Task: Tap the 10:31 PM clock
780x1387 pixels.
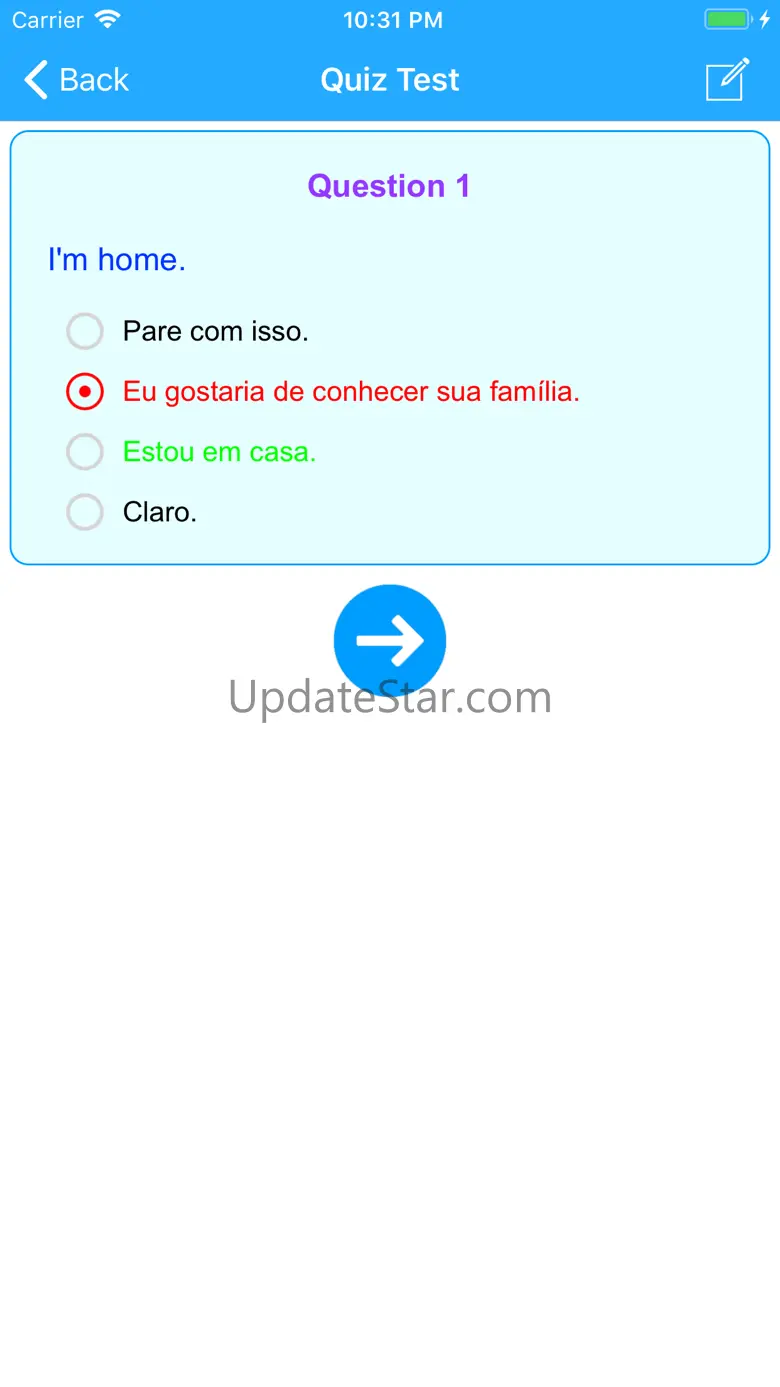Action: [393, 20]
